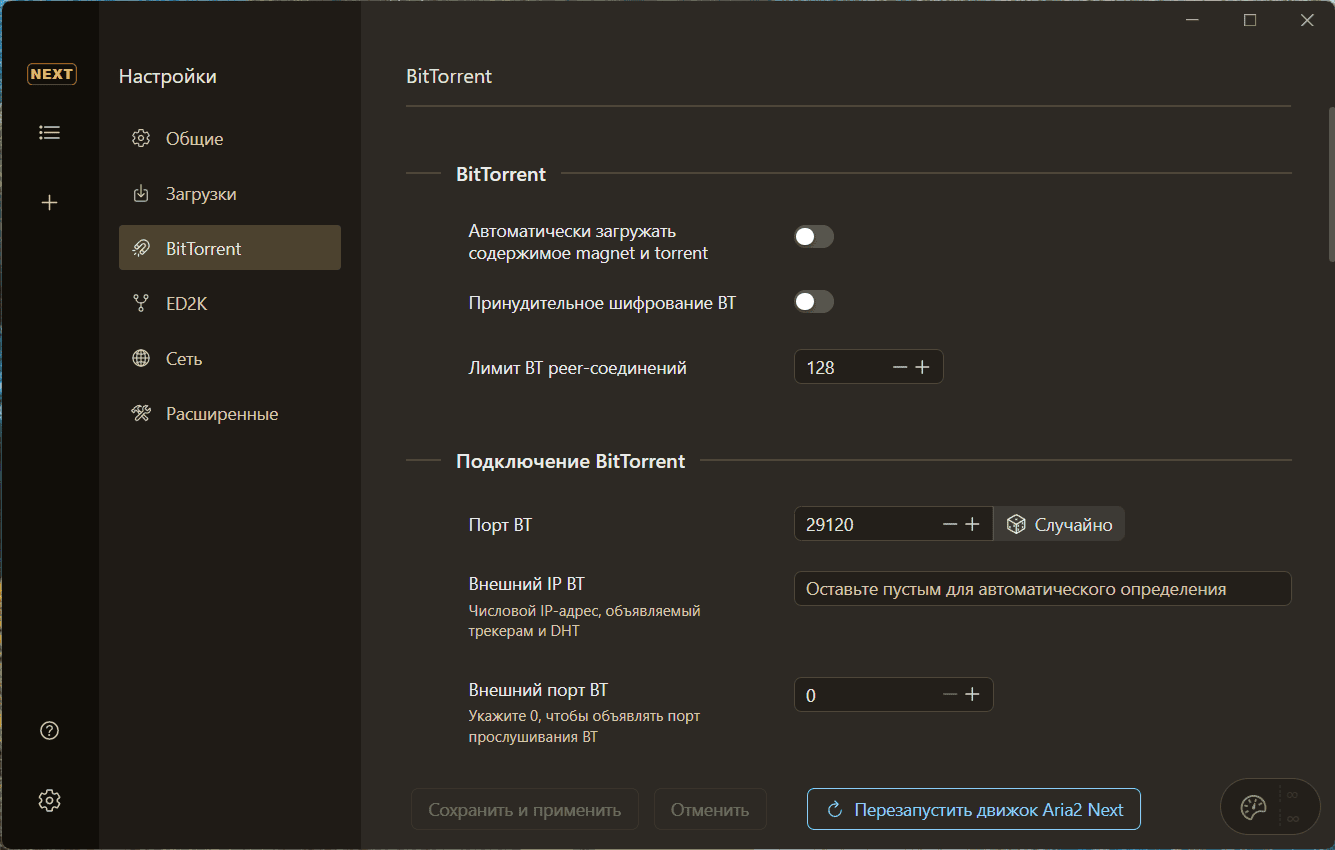Select BitTorrent settings section
This screenshot has height=850, width=1335.
[x=230, y=248]
